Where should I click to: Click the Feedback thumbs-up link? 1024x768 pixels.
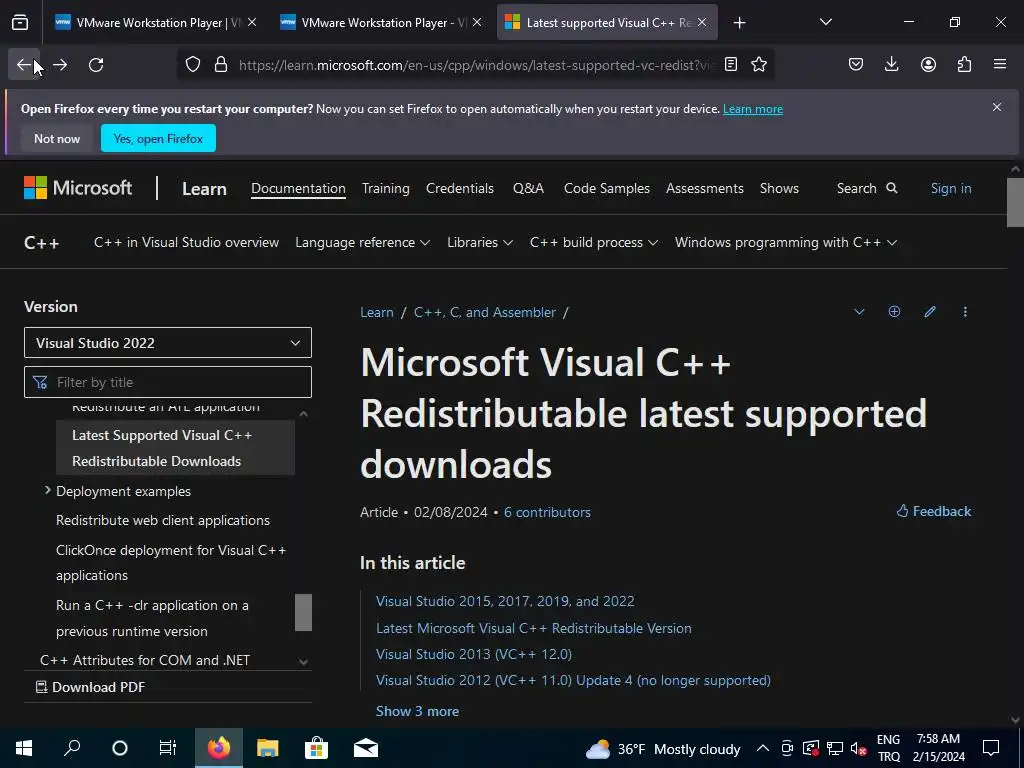click(x=934, y=511)
